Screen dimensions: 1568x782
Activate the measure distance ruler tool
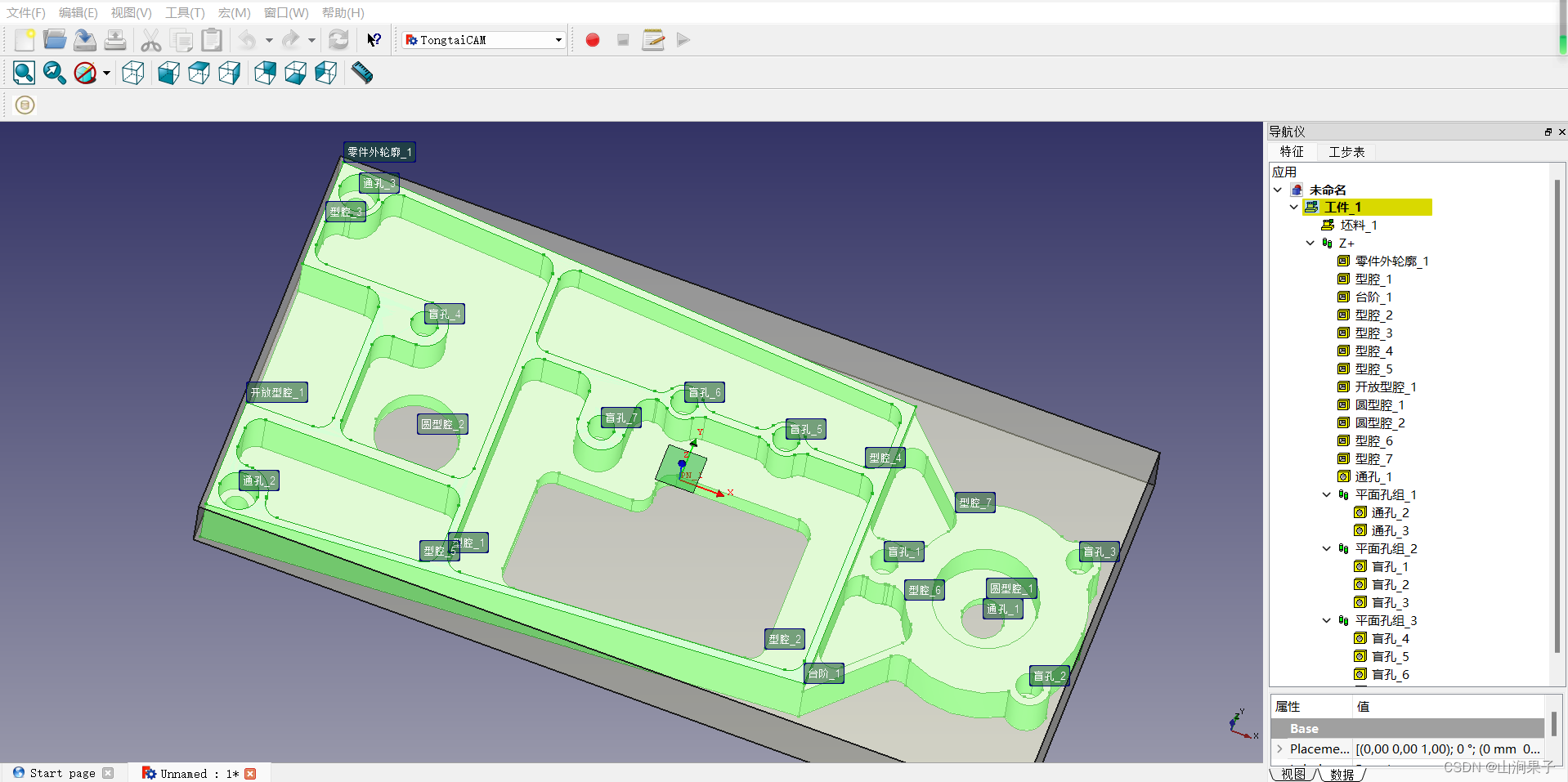pyautogui.click(x=362, y=73)
